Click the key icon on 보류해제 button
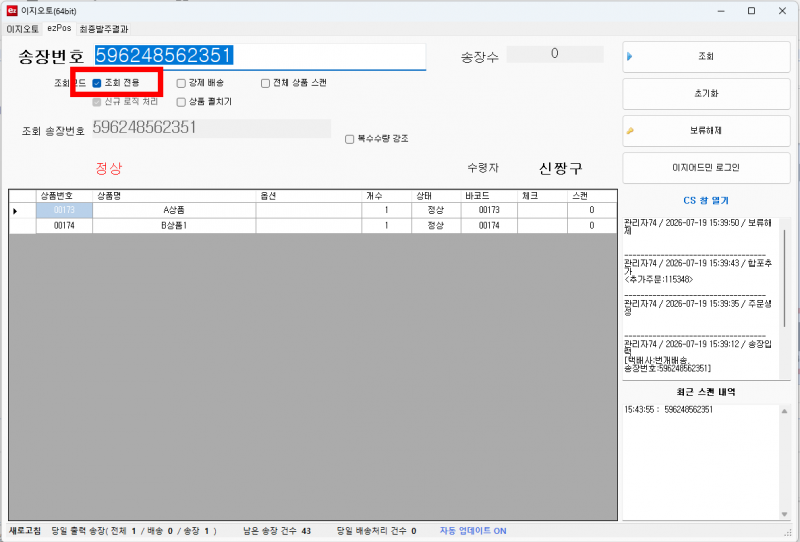The width and height of the screenshot is (800, 542). click(x=630, y=131)
